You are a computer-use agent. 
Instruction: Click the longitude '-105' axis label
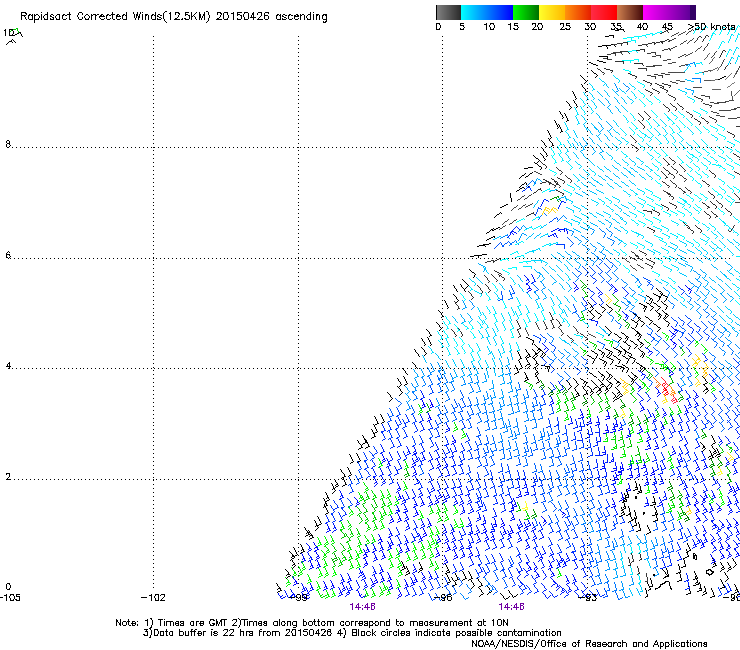[10, 598]
